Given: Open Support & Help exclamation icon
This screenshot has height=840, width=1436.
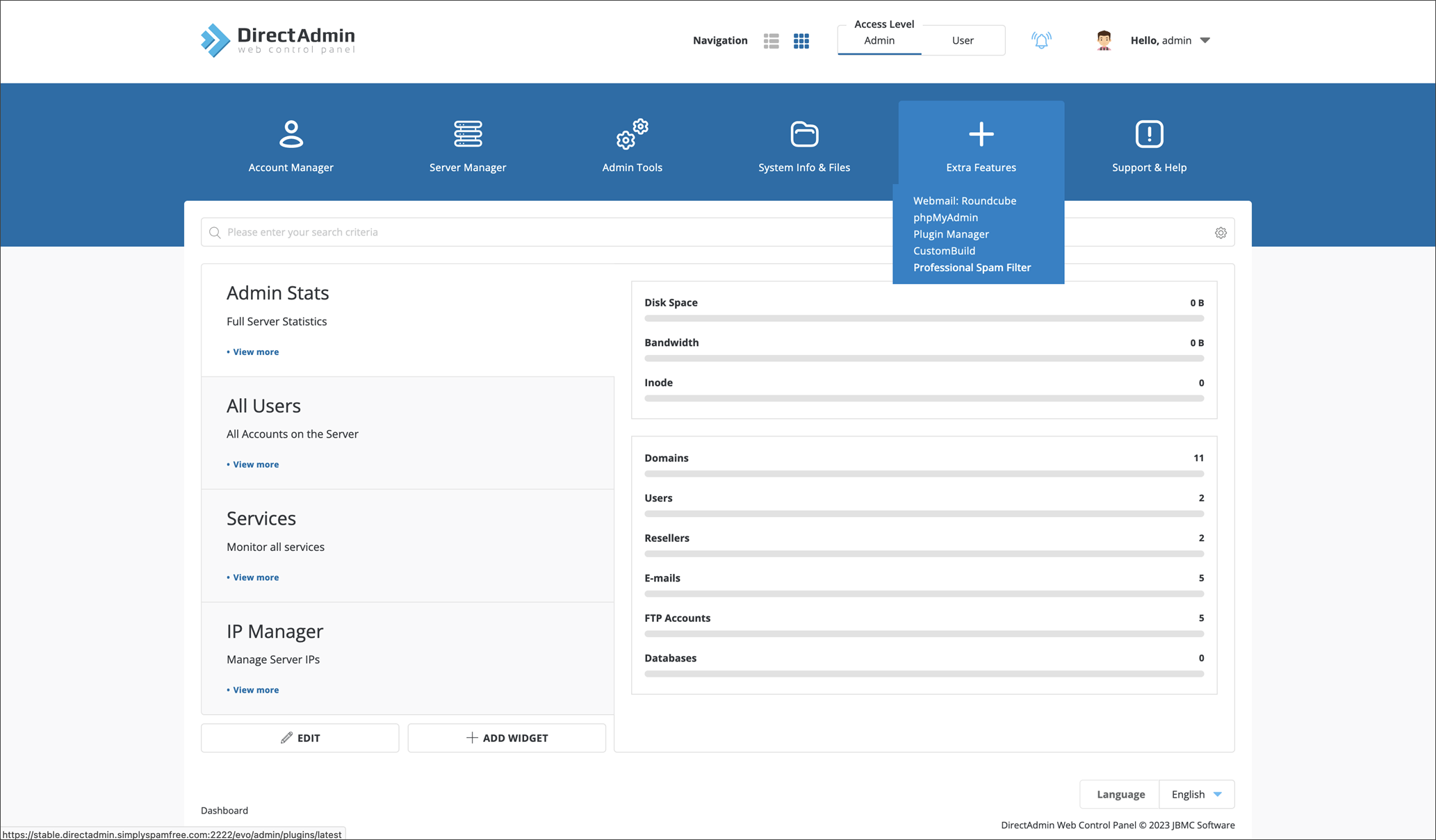Looking at the screenshot, I should pyautogui.click(x=1149, y=134).
